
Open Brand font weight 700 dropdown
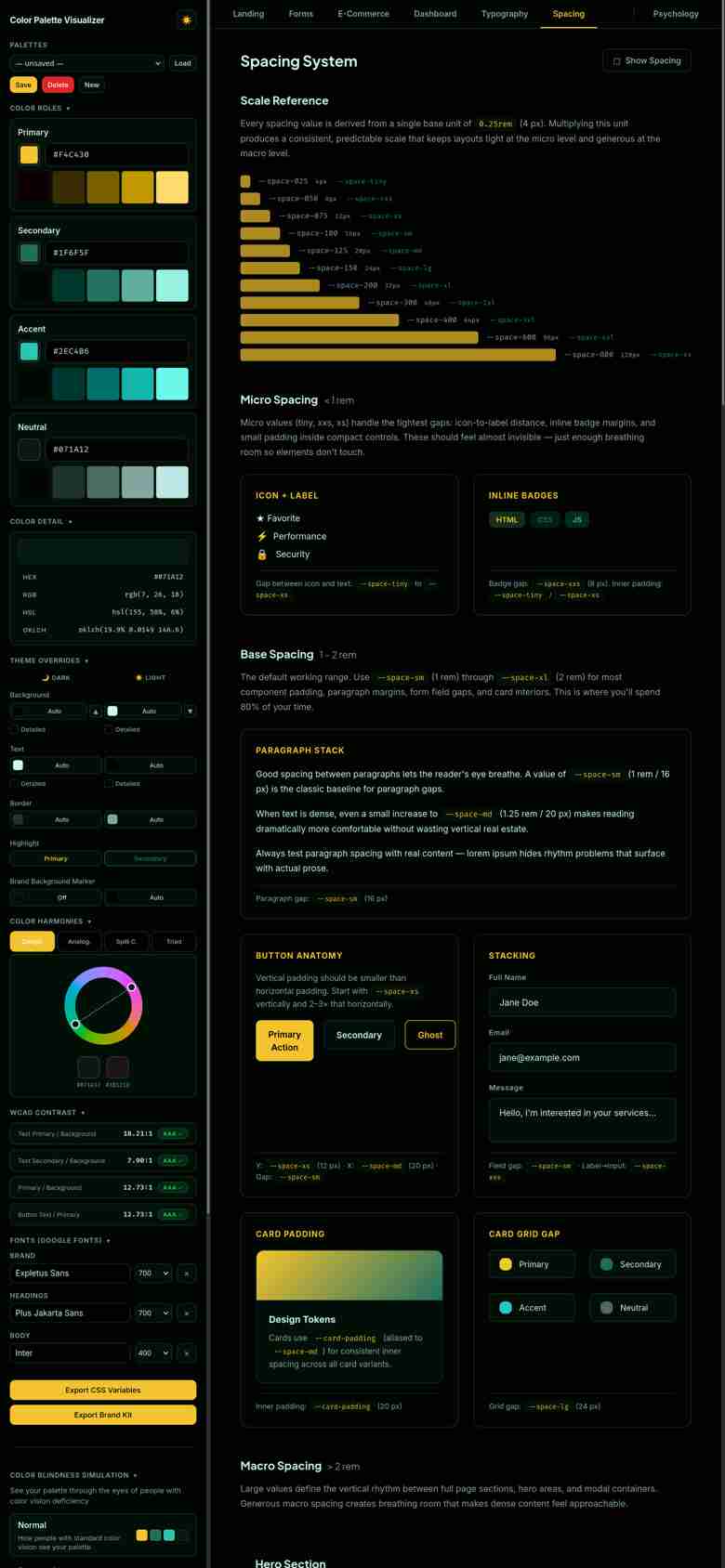pos(153,1274)
